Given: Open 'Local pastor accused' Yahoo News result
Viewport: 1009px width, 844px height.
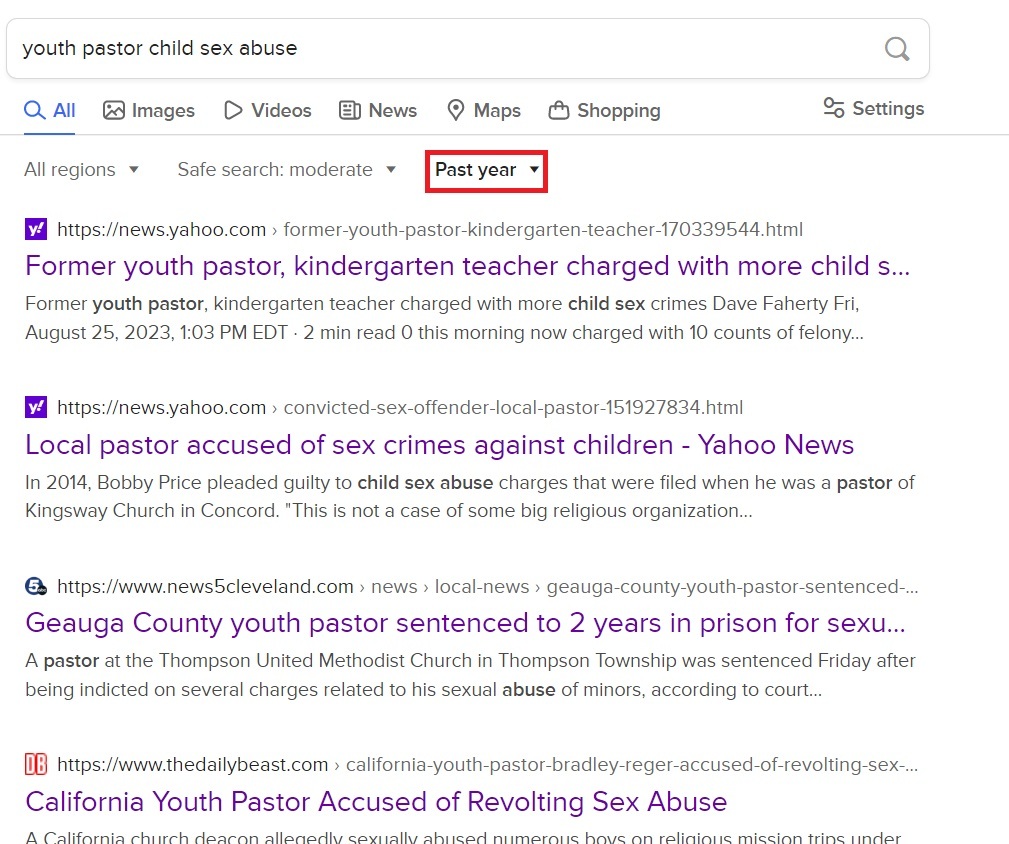Looking at the screenshot, I should 439,444.
